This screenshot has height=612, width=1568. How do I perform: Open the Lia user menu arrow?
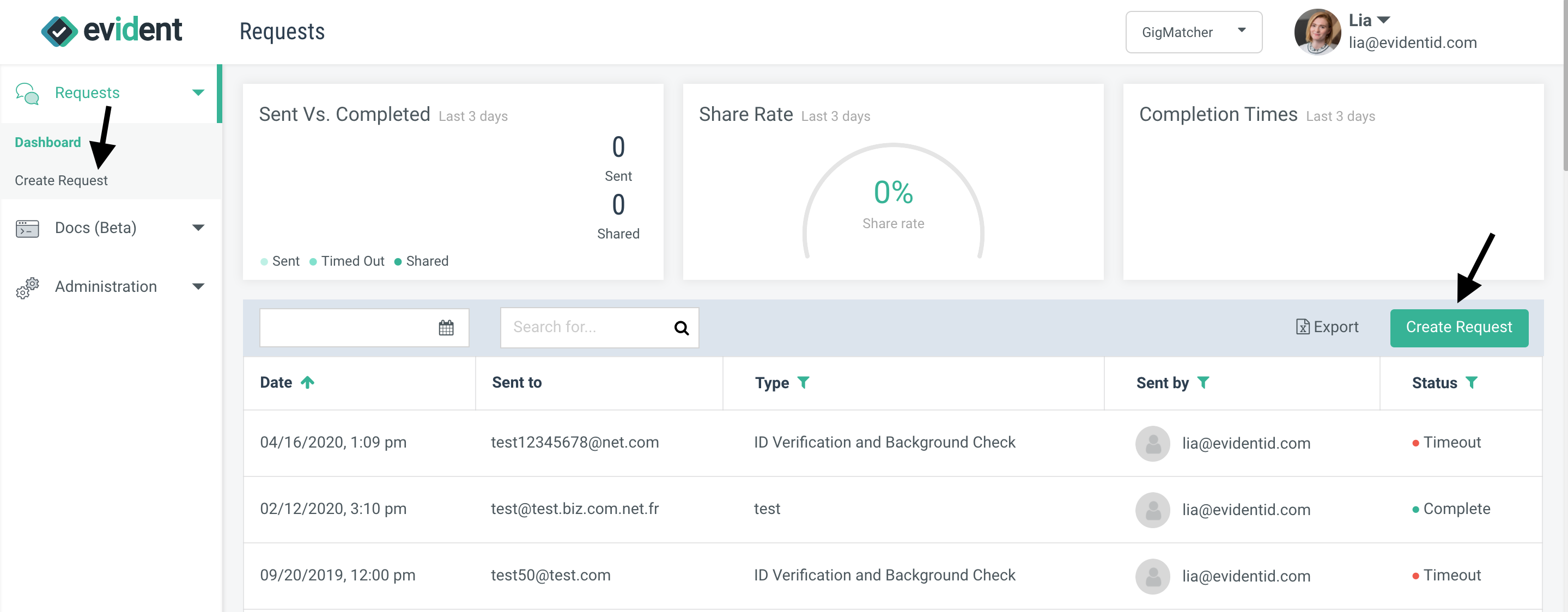pyautogui.click(x=1383, y=20)
